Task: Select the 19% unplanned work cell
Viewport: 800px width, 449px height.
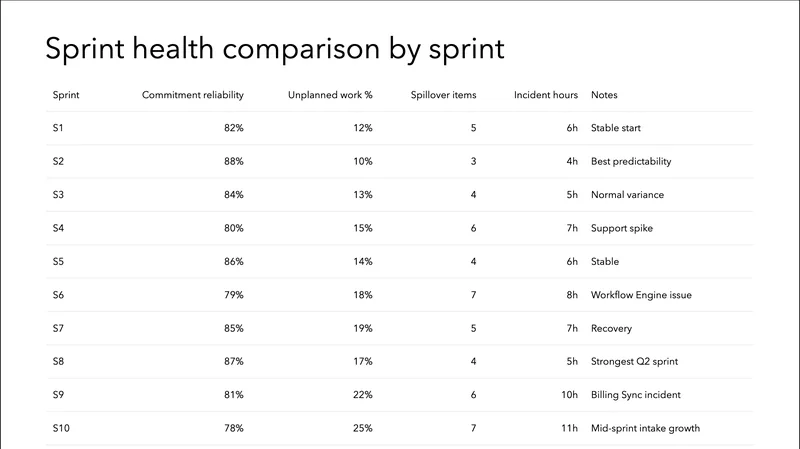Action: coord(362,328)
